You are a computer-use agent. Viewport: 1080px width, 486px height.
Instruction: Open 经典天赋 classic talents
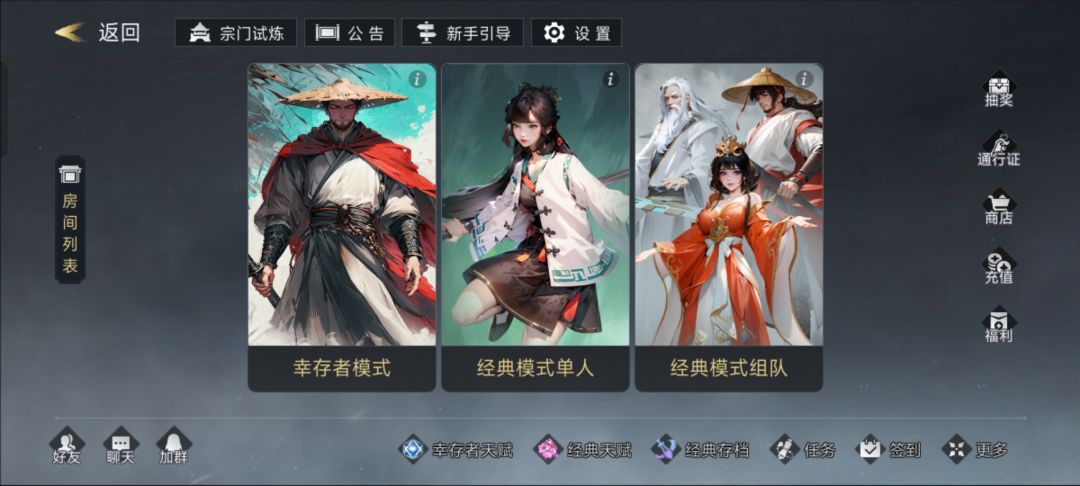pyautogui.click(x=583, y=450)
